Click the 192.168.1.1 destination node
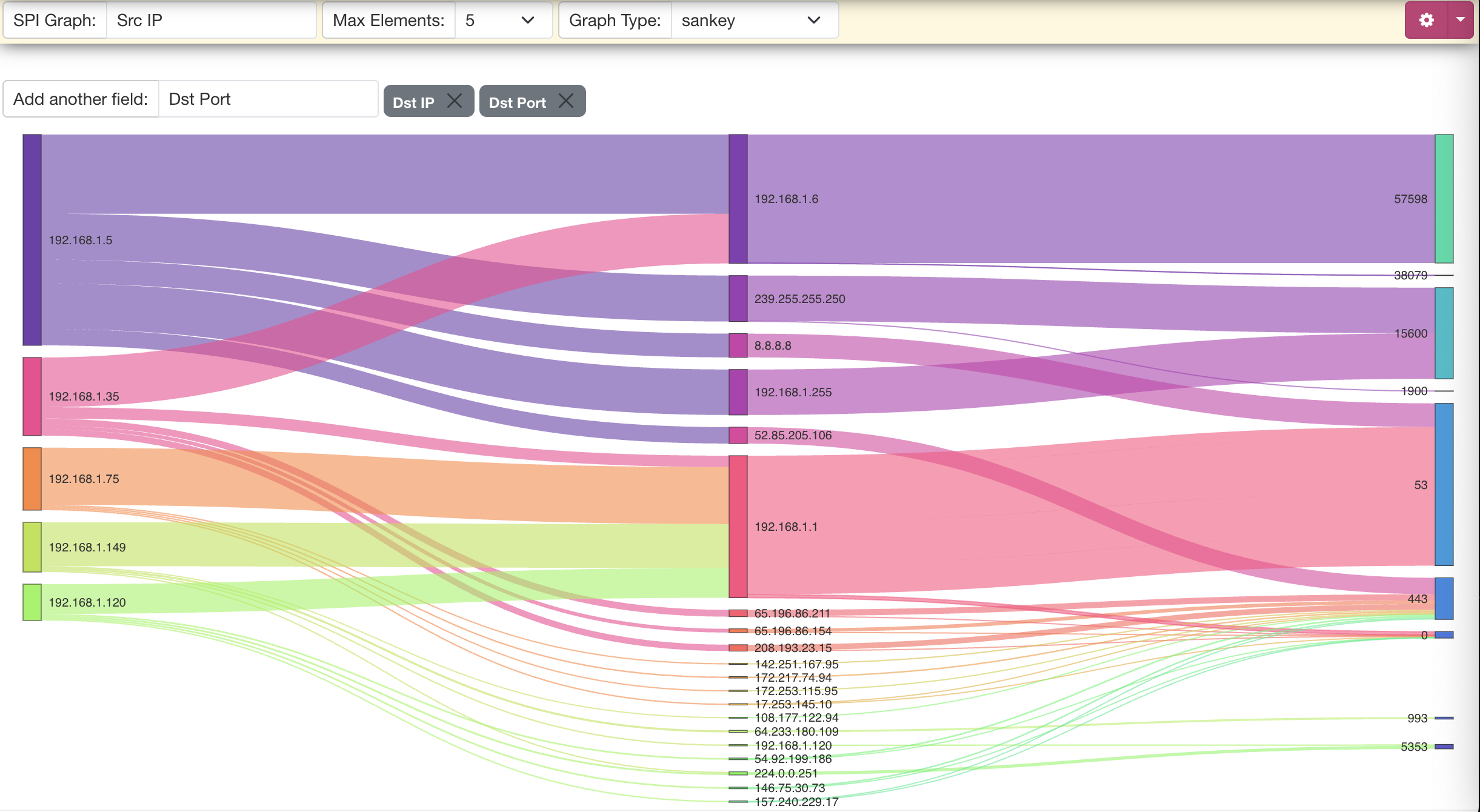Viewport: 1480px width, 812px height. pyautogui.click(x=738, y=527)
